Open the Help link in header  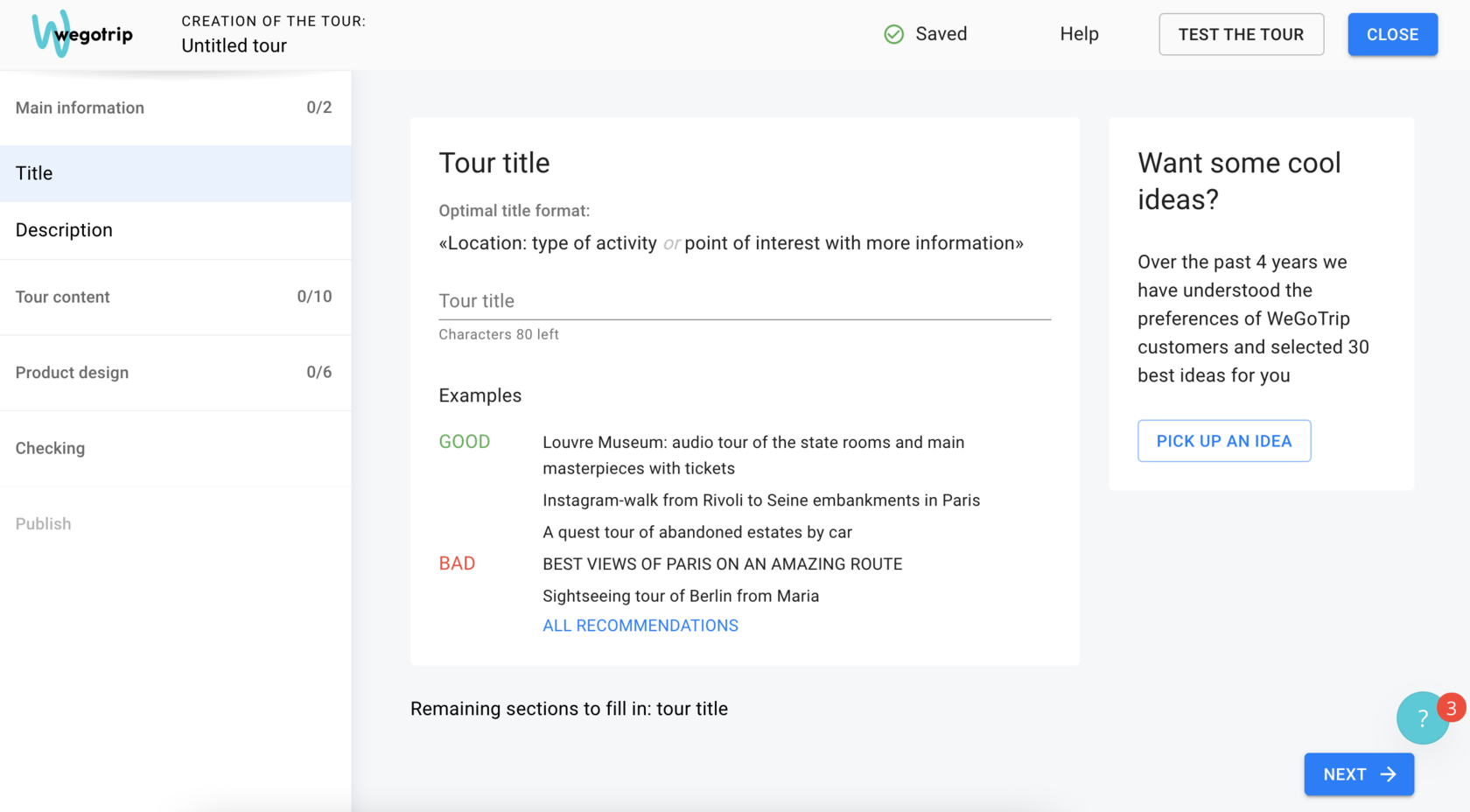coord(1079,34)
